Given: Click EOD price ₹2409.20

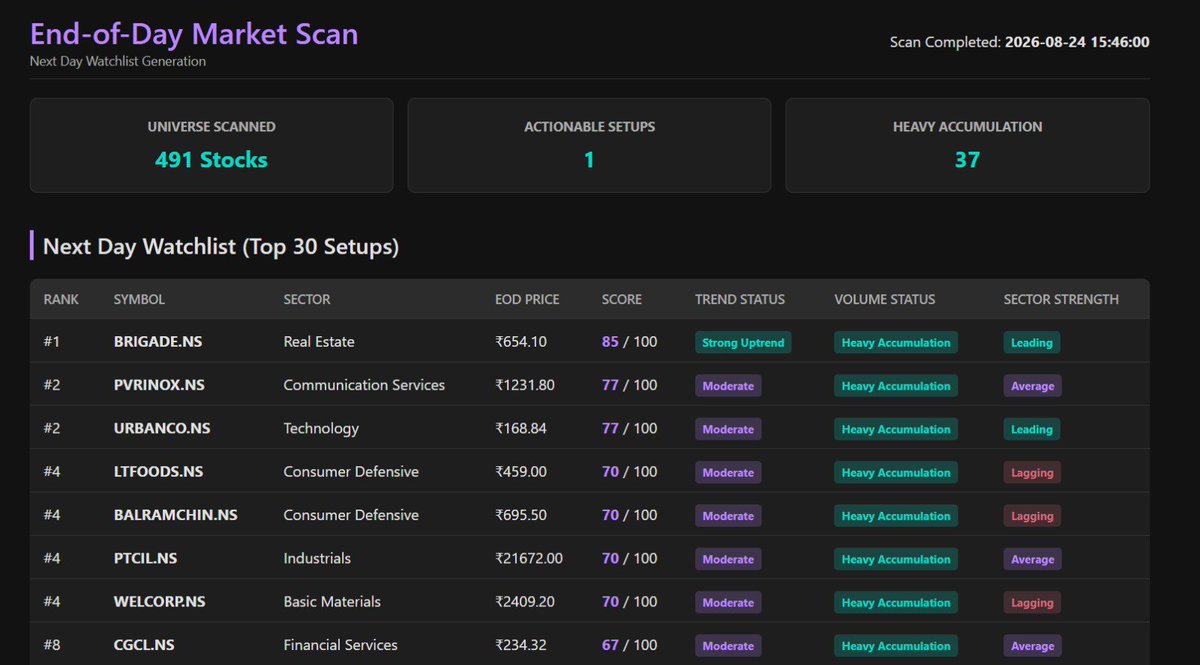Looking at the screenshot, I should click(525, 602).
